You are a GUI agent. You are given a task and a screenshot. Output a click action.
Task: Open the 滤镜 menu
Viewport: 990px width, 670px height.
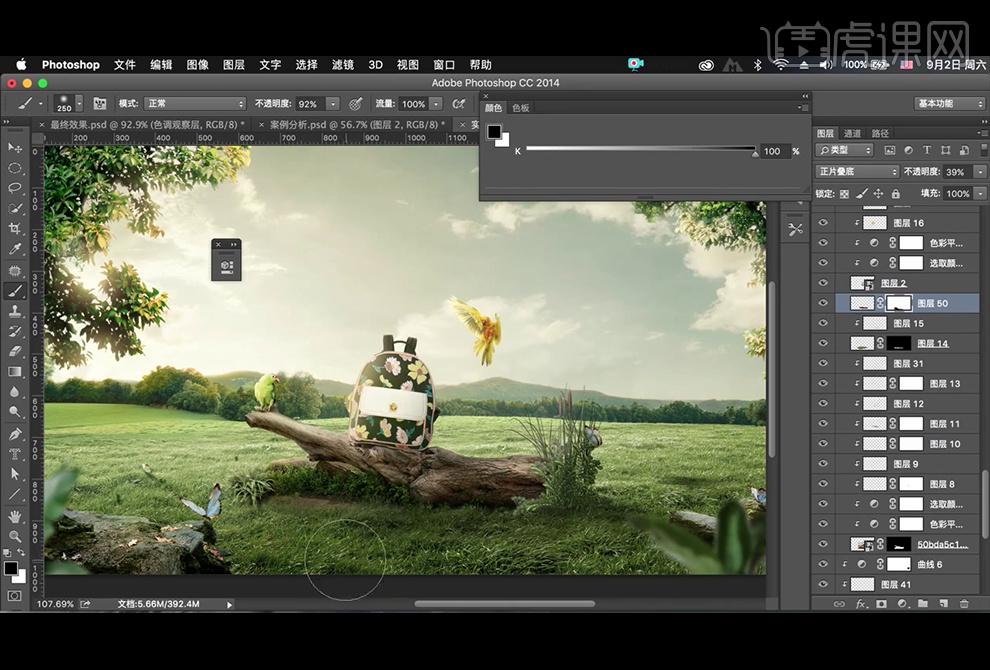click(343, 65)
